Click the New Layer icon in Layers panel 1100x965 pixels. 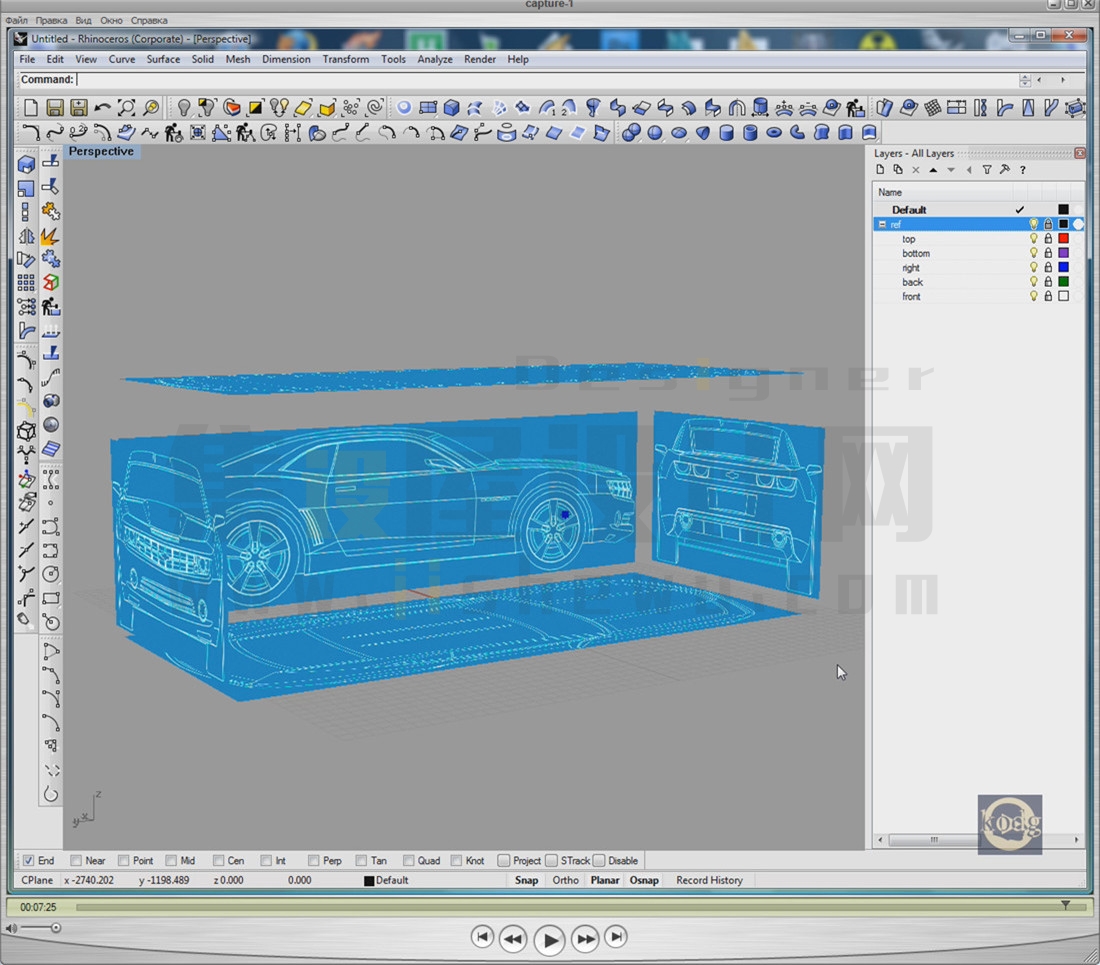click(x=880, y=170)
